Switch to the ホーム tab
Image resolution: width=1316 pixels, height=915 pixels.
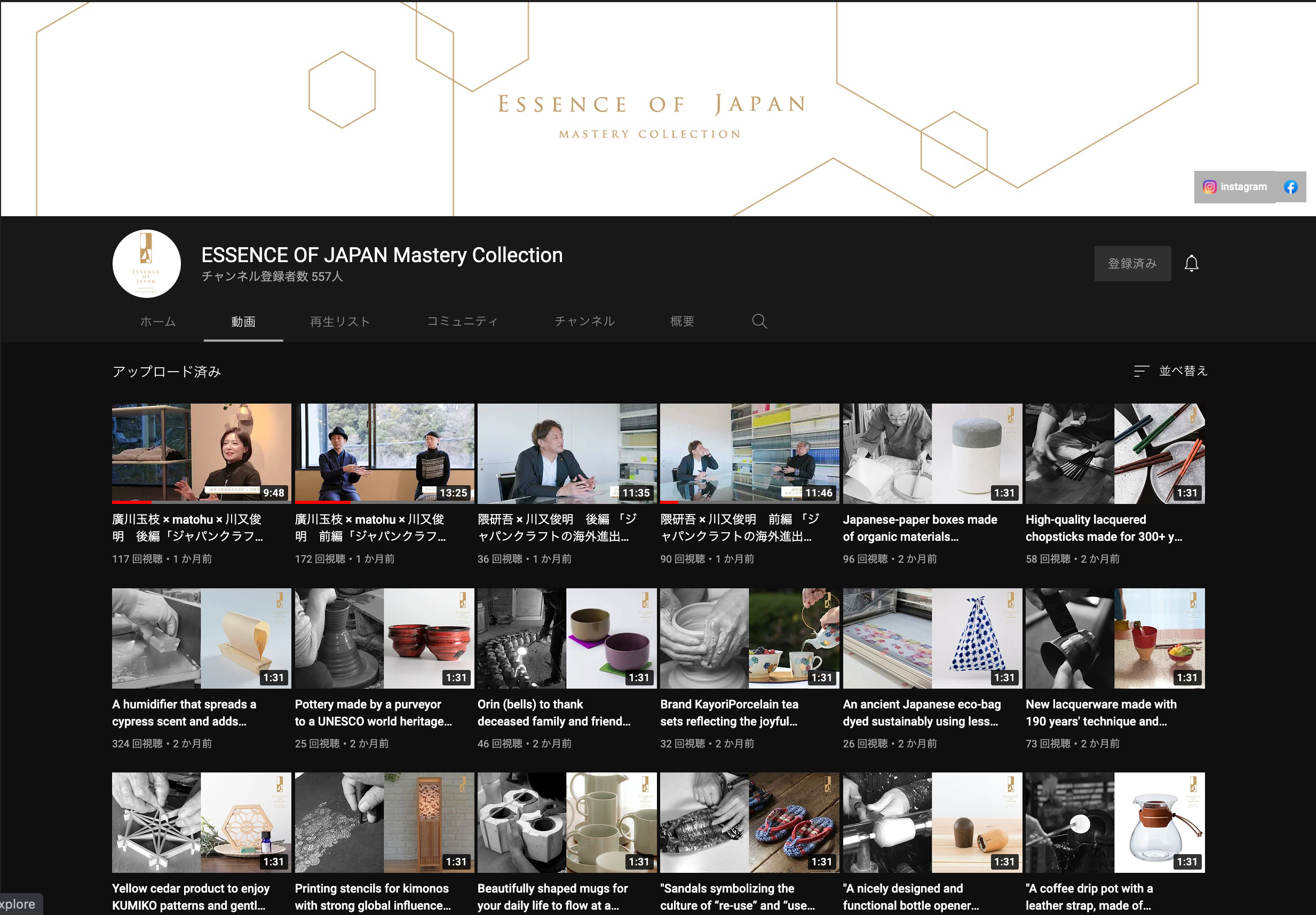coord(157,321)
